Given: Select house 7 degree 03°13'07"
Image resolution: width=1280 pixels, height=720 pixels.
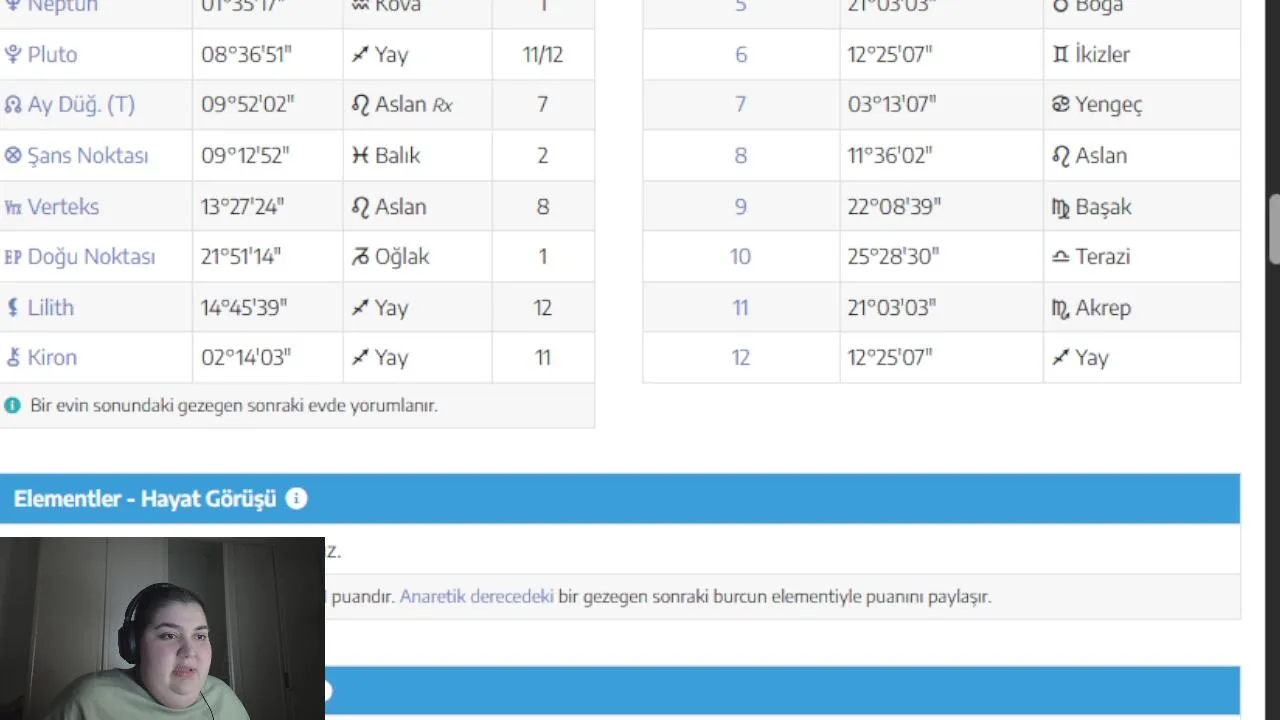Looking at the screenshot, I should [891, 104].
